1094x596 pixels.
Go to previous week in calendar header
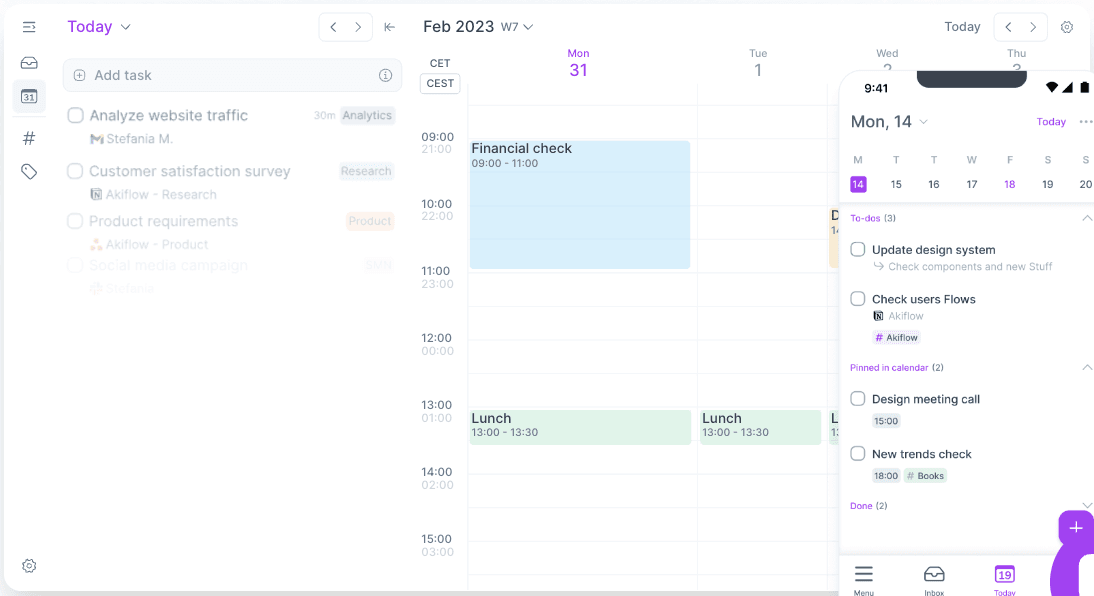[1008, 27]
